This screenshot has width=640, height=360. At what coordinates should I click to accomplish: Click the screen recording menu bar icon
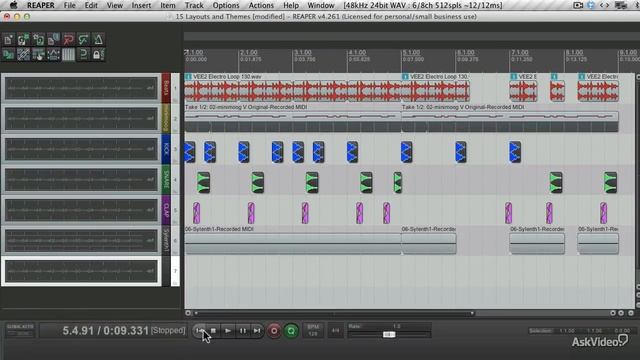578,5
